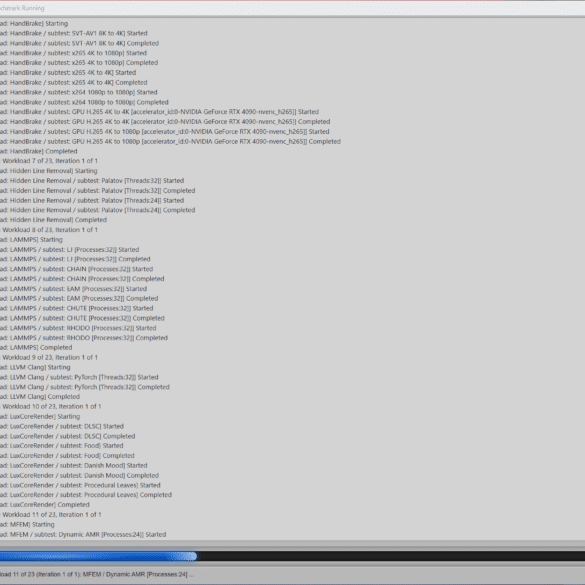Select the 'LJ [Processes:32]] Completed' line
585x585 pixels.
coord(75,259)
